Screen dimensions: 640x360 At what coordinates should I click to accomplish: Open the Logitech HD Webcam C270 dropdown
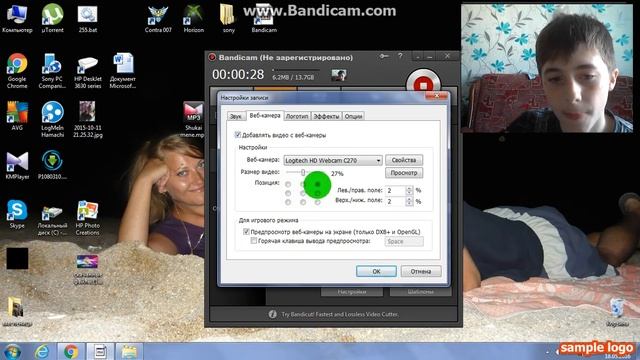pyautogui.click(x=333, y=160)
